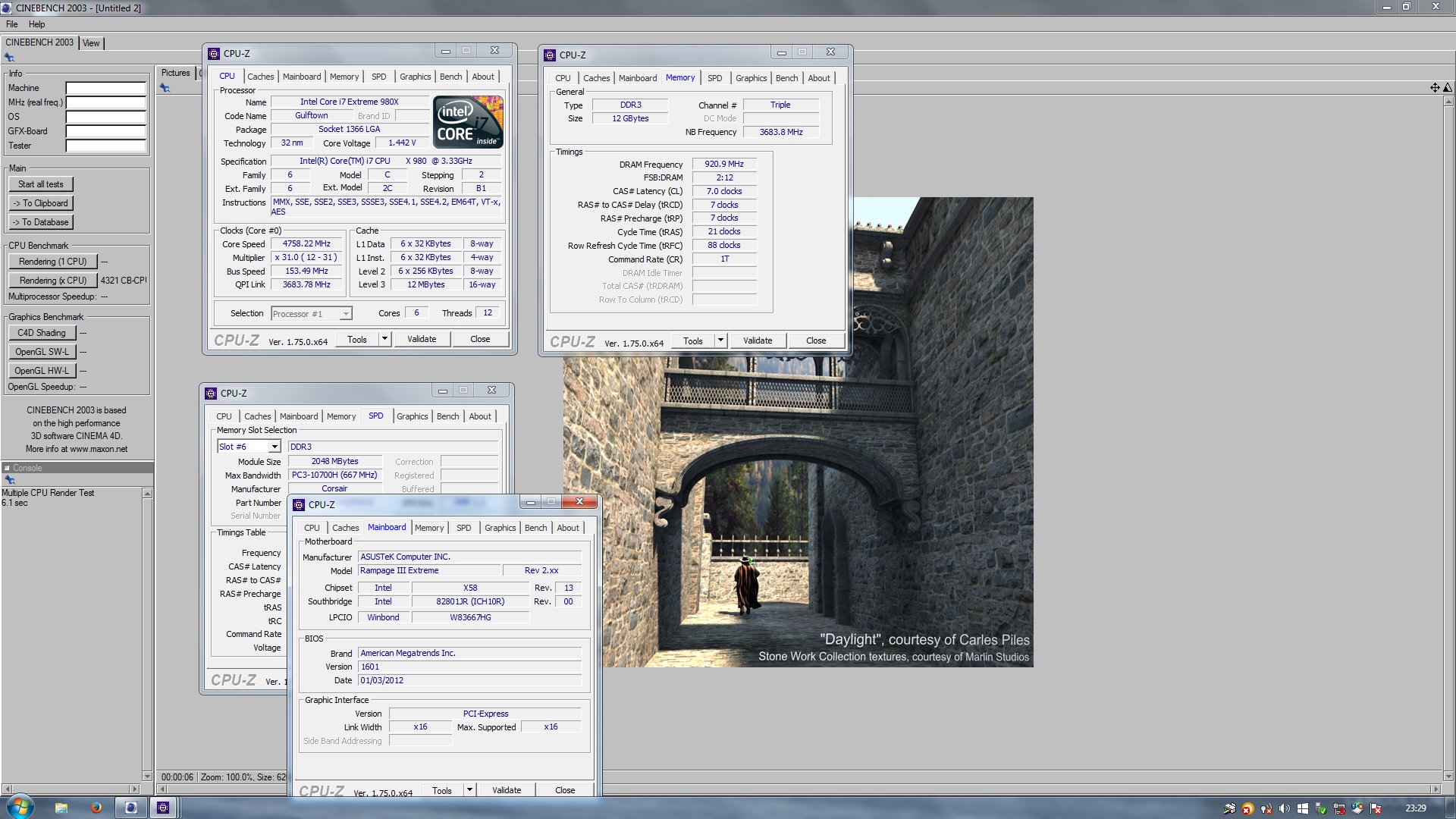Click inside the Machine input field

click(x=105, y=88)
